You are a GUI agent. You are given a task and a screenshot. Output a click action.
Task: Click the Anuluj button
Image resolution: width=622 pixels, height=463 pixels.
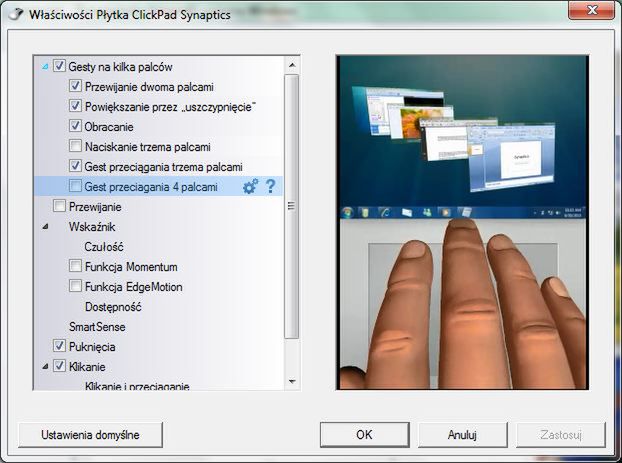(463, 435)
